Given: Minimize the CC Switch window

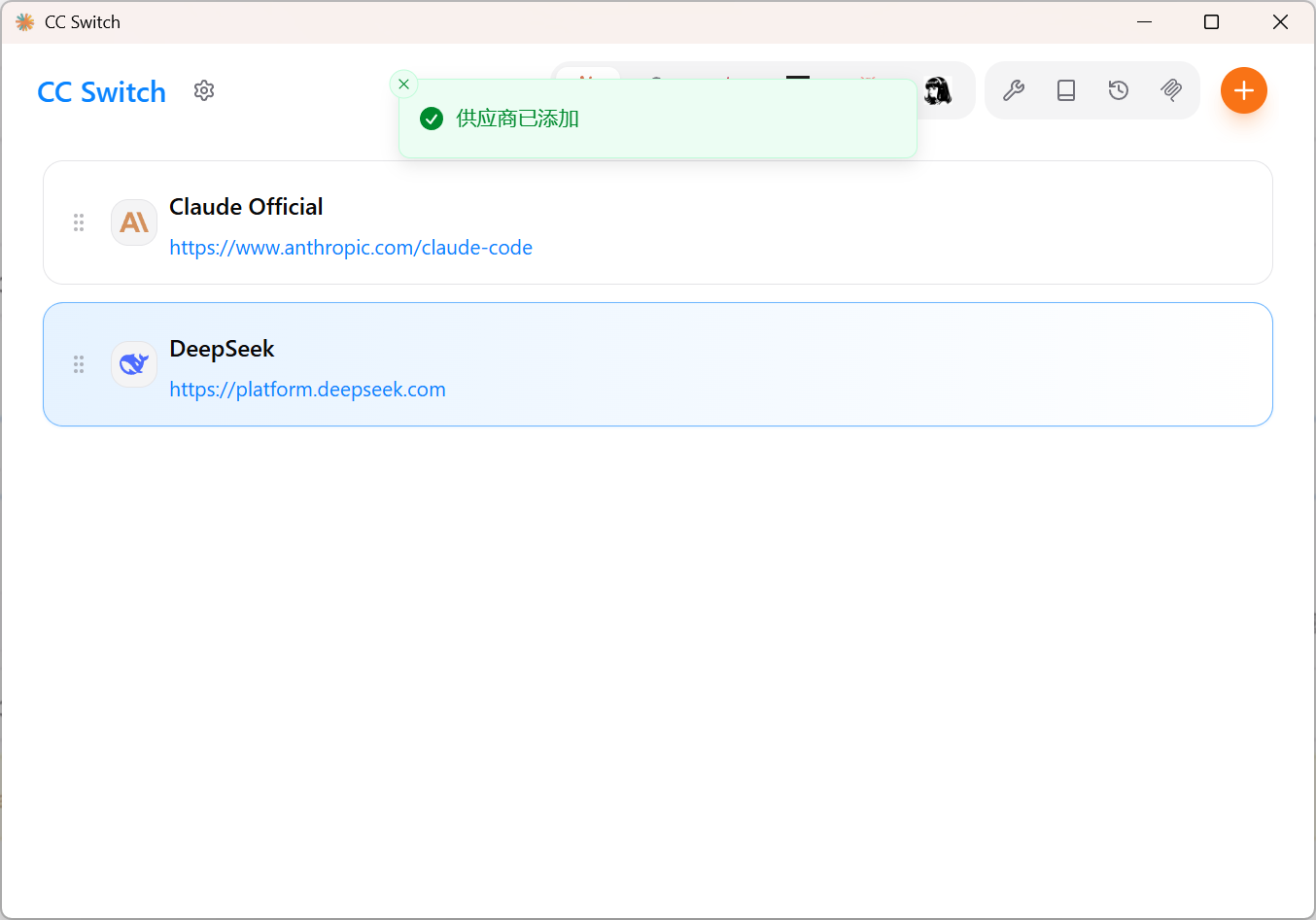Looking at the screenshot, I should pyautogui.click(x=1144, y=21).
